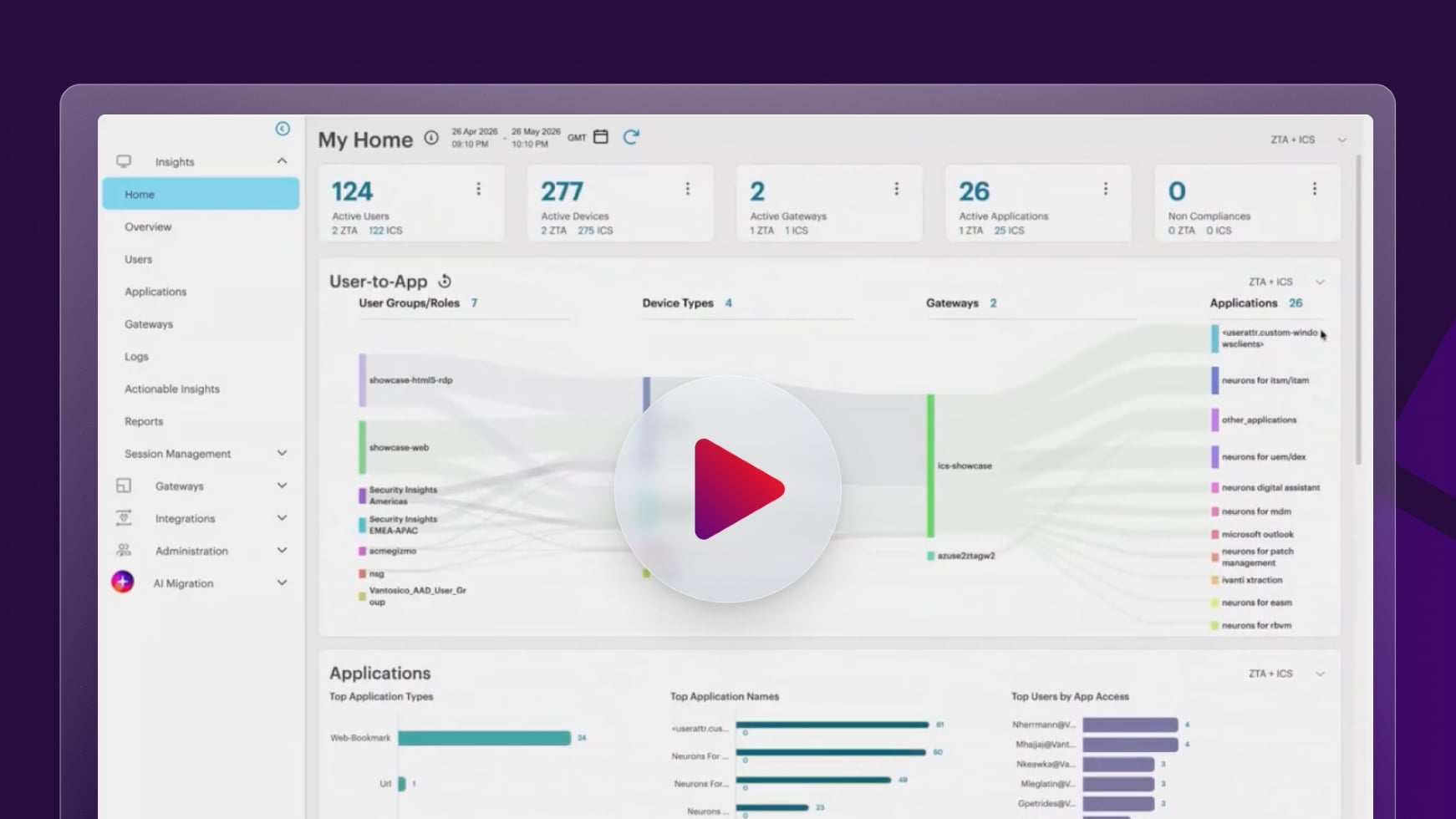The width and height of the screenshot is (1456, 819).
Task: Open Applications in the Insights menu
Action: point(155,292)
